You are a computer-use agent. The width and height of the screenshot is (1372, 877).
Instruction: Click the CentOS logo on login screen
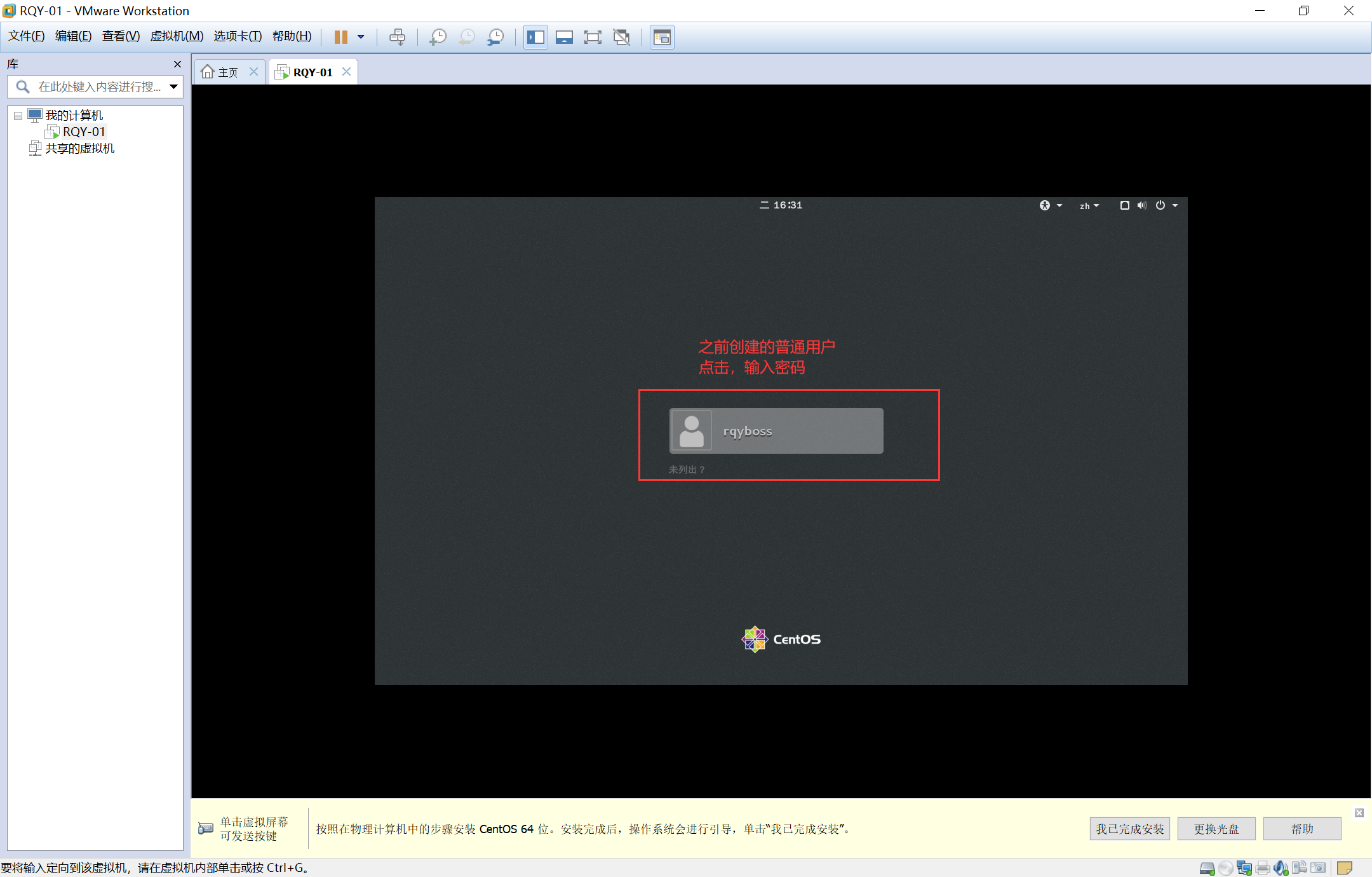781,639
